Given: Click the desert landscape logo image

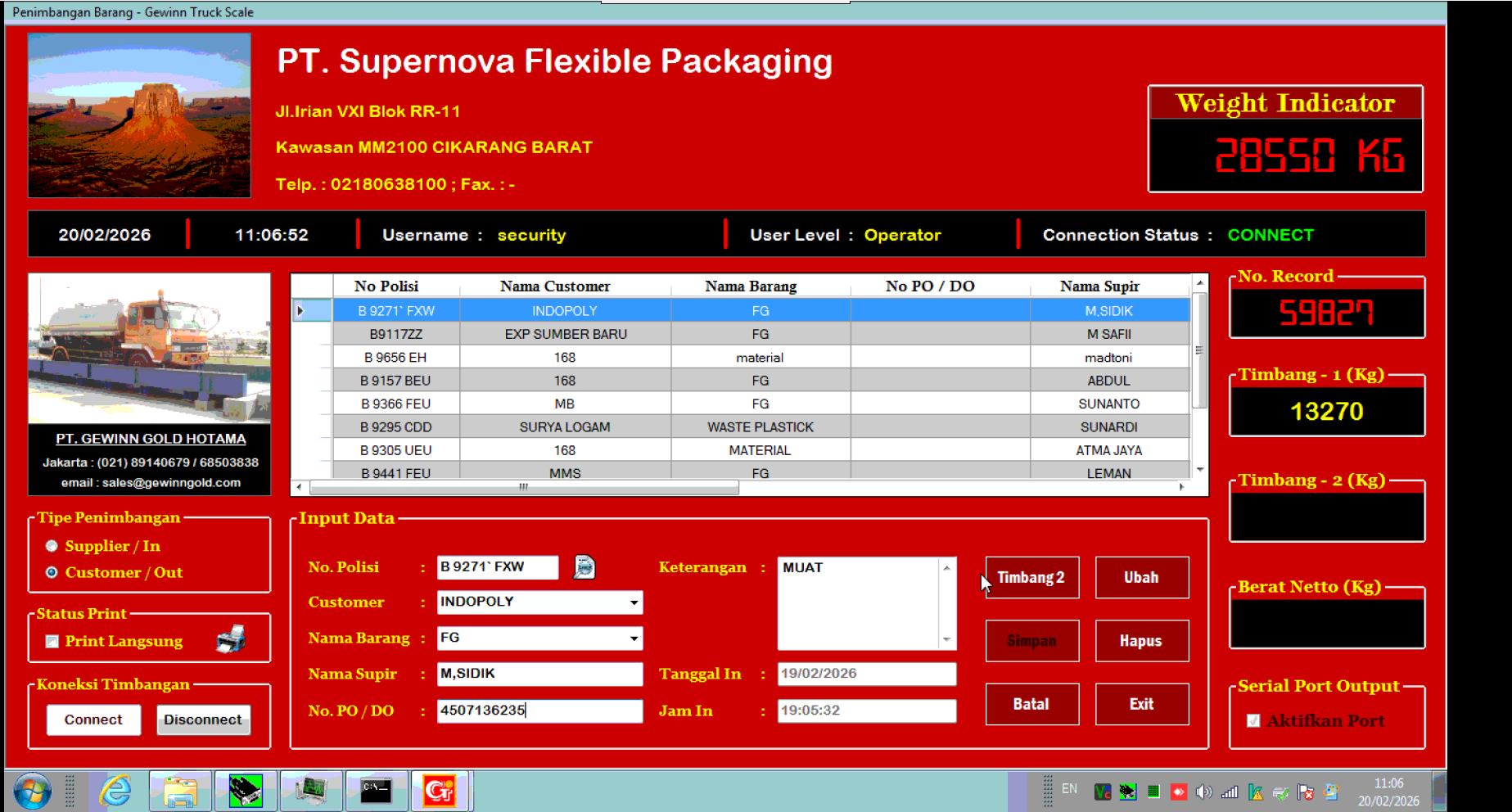Looking at the screenshot, I should (x=139, y=115).
